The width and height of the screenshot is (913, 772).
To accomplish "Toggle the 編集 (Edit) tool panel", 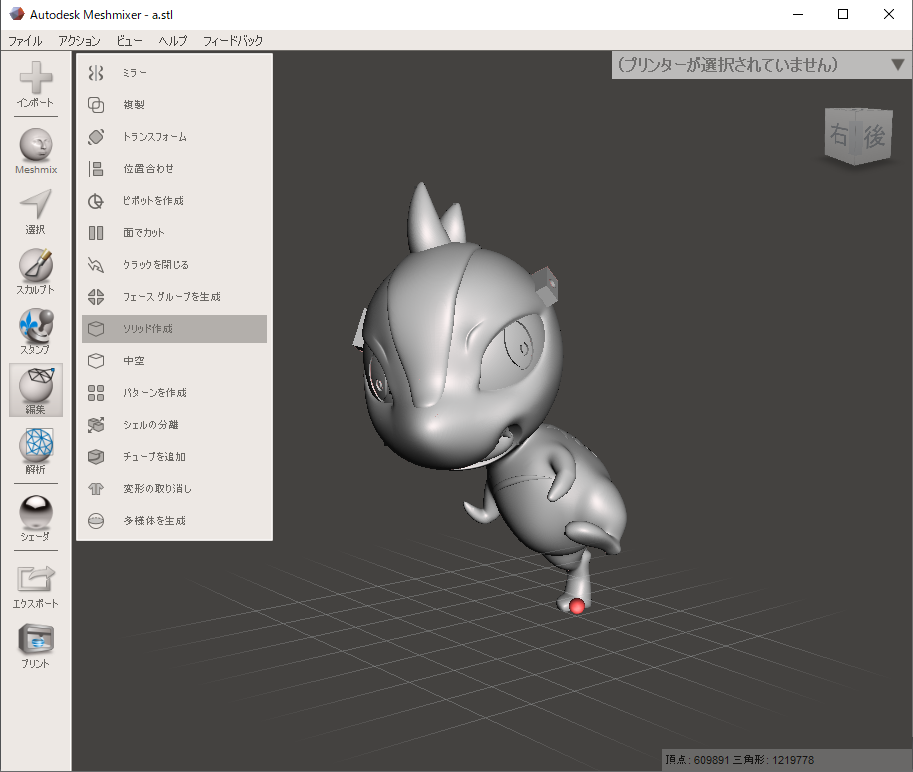I will pyautogui.click(x=36, y=391).
